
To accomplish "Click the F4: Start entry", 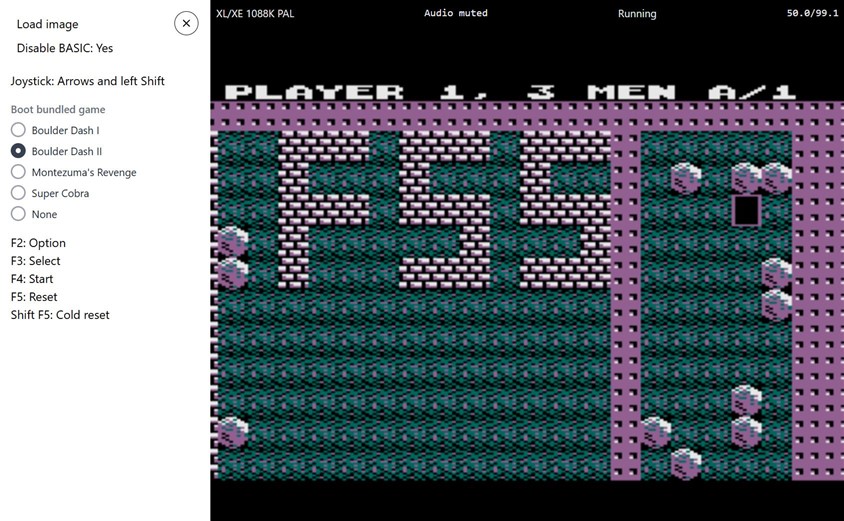I will click(32, 279).
